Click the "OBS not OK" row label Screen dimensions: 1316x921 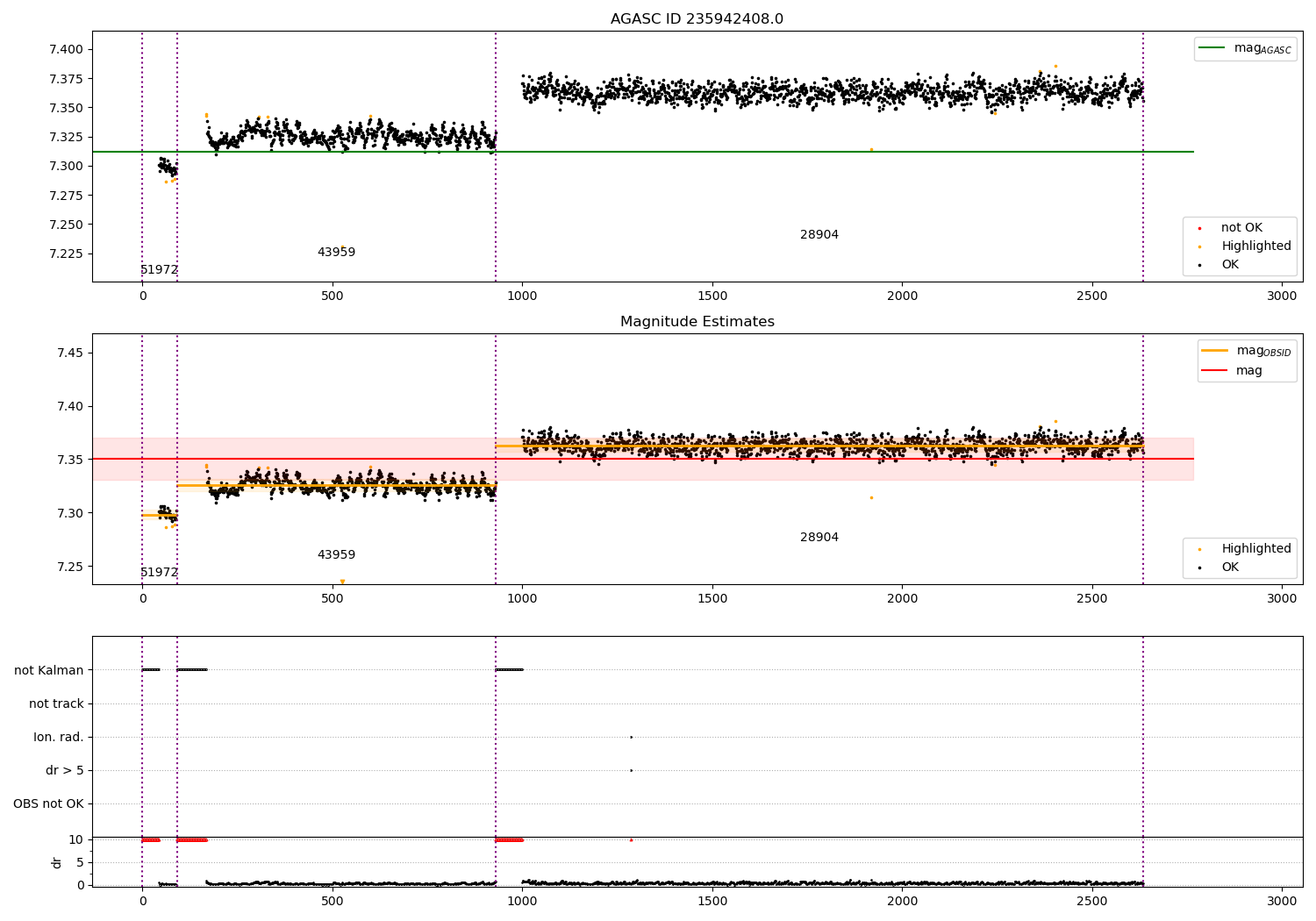click(48, 804)
